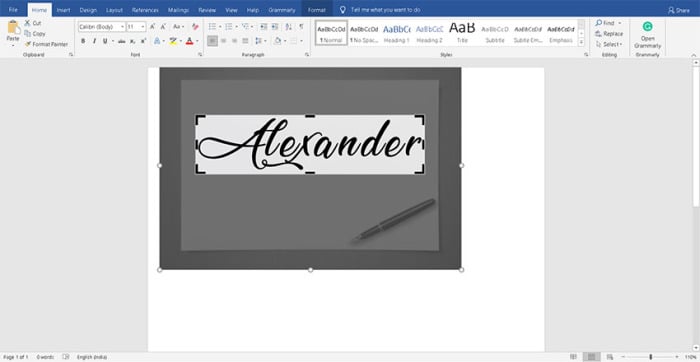
Task: Apply the Heading 1 style thumbnail
Action: click(x=396, y=33)
